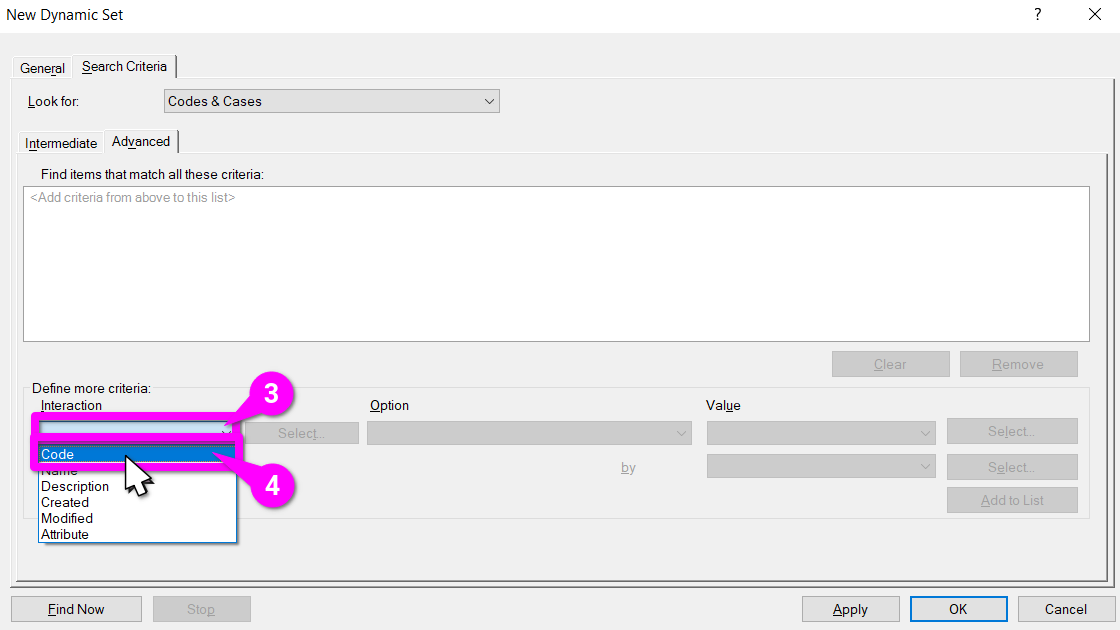
Task: Click the Find Now button
Action: [76, 609]
